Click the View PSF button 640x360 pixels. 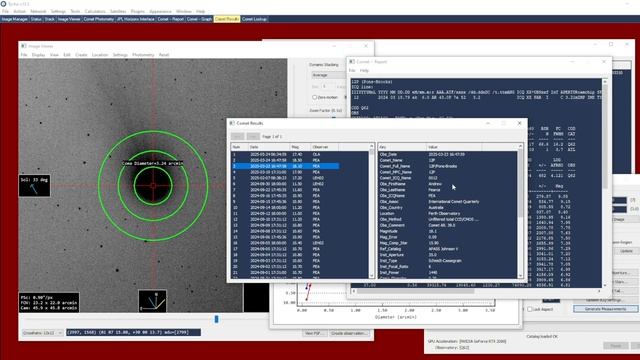[x=314, y=333]
